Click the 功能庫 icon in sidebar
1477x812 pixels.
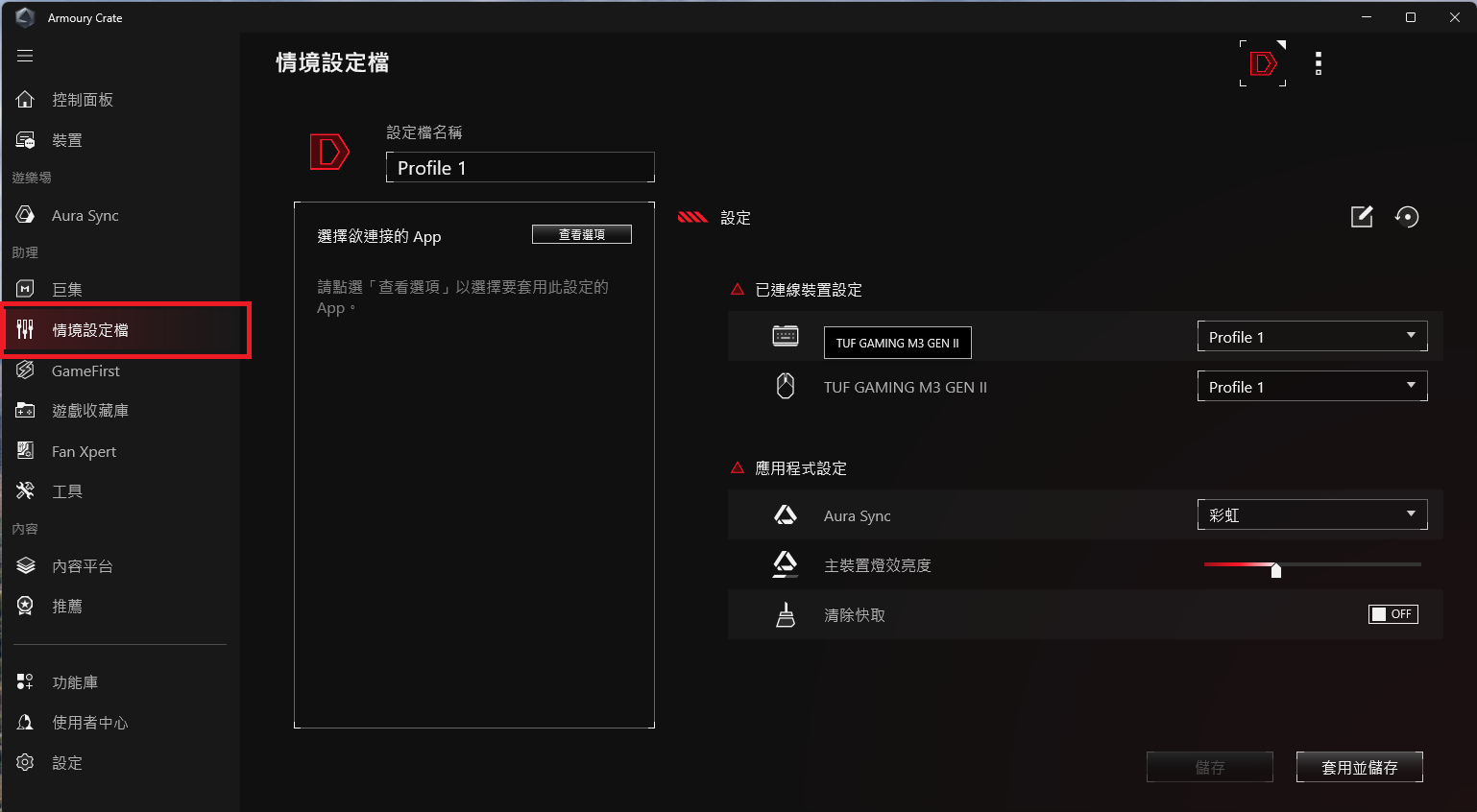pos(25,682)
